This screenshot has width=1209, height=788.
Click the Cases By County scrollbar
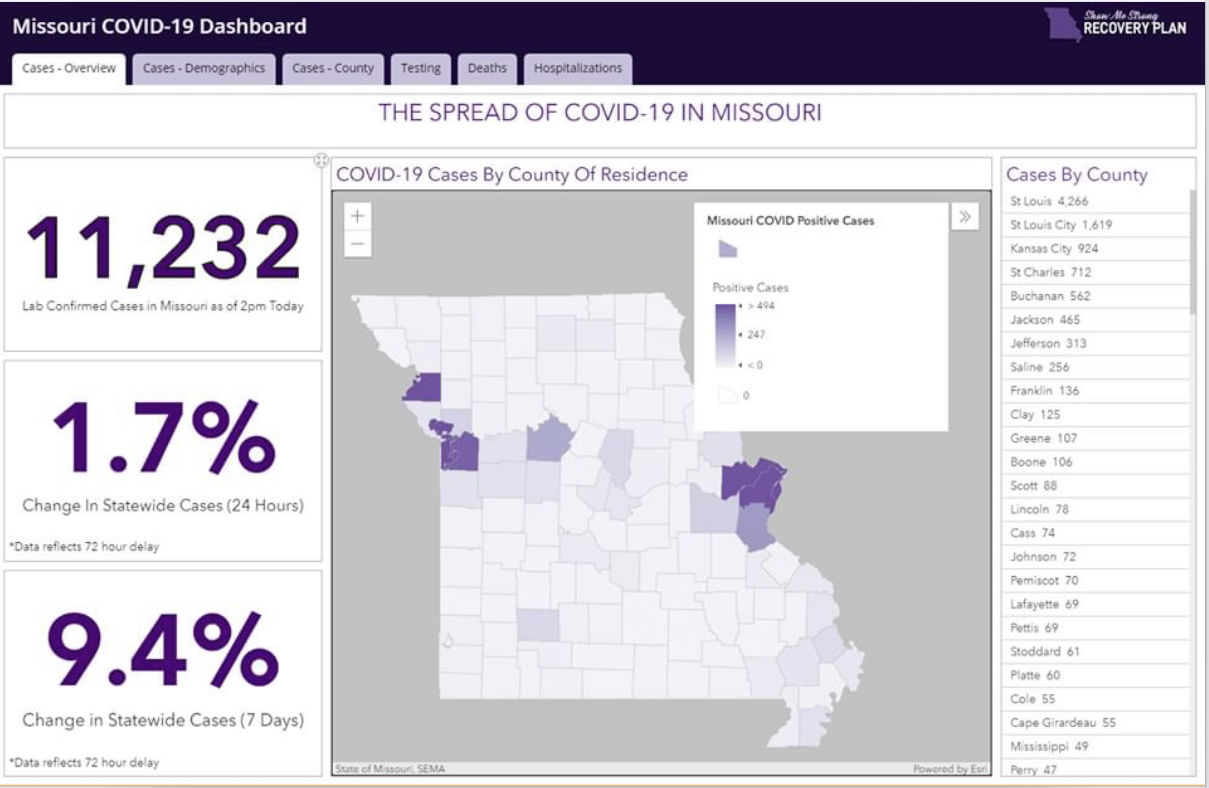pyautogui.click(x=1191, y=250)
